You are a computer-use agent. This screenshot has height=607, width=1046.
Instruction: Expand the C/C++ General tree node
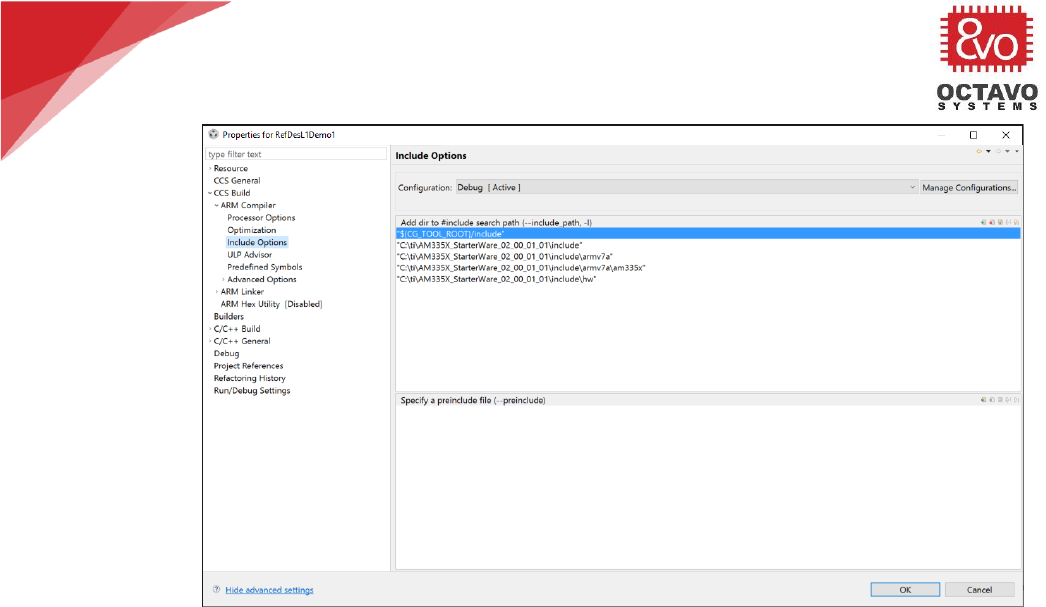209,342
